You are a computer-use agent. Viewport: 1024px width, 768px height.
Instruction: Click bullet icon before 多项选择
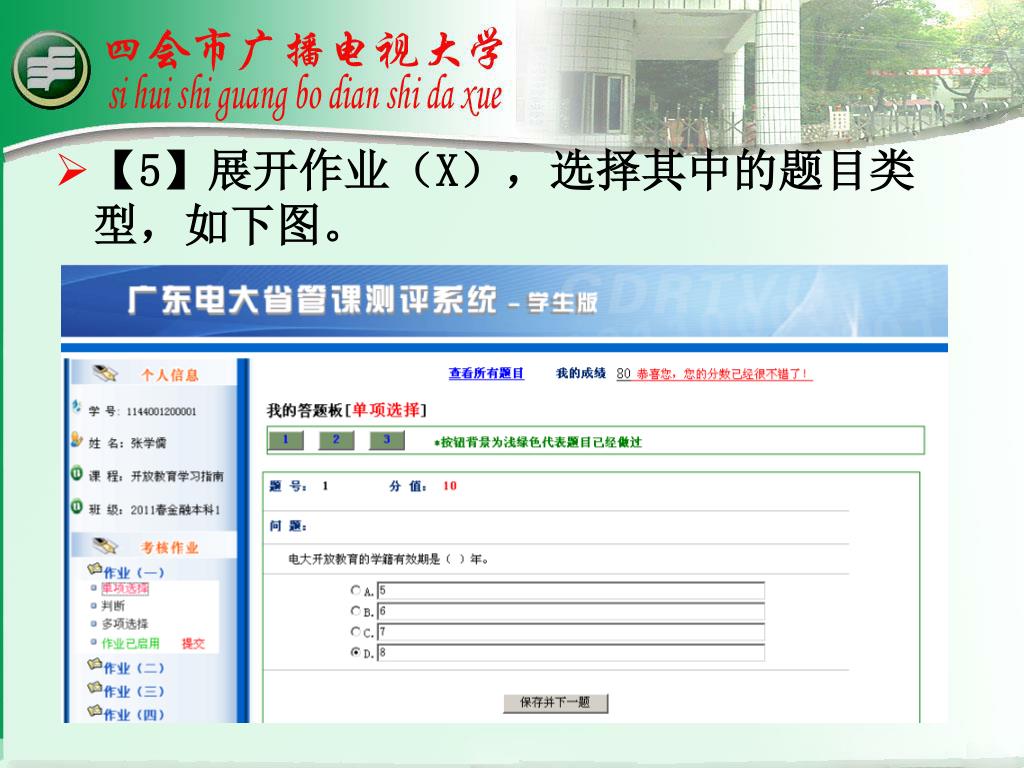(x=93, y=624)
